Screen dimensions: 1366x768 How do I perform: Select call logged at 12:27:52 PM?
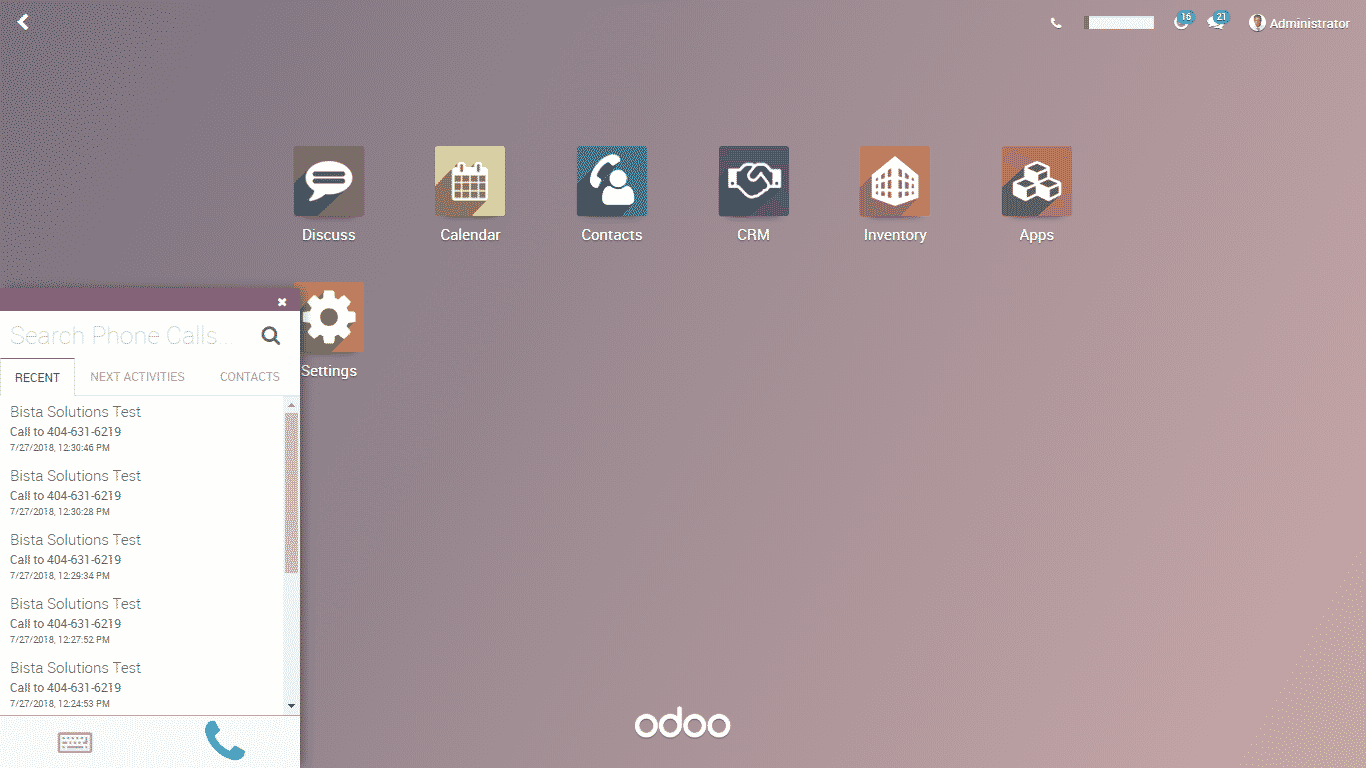click(x=142, y=620)
